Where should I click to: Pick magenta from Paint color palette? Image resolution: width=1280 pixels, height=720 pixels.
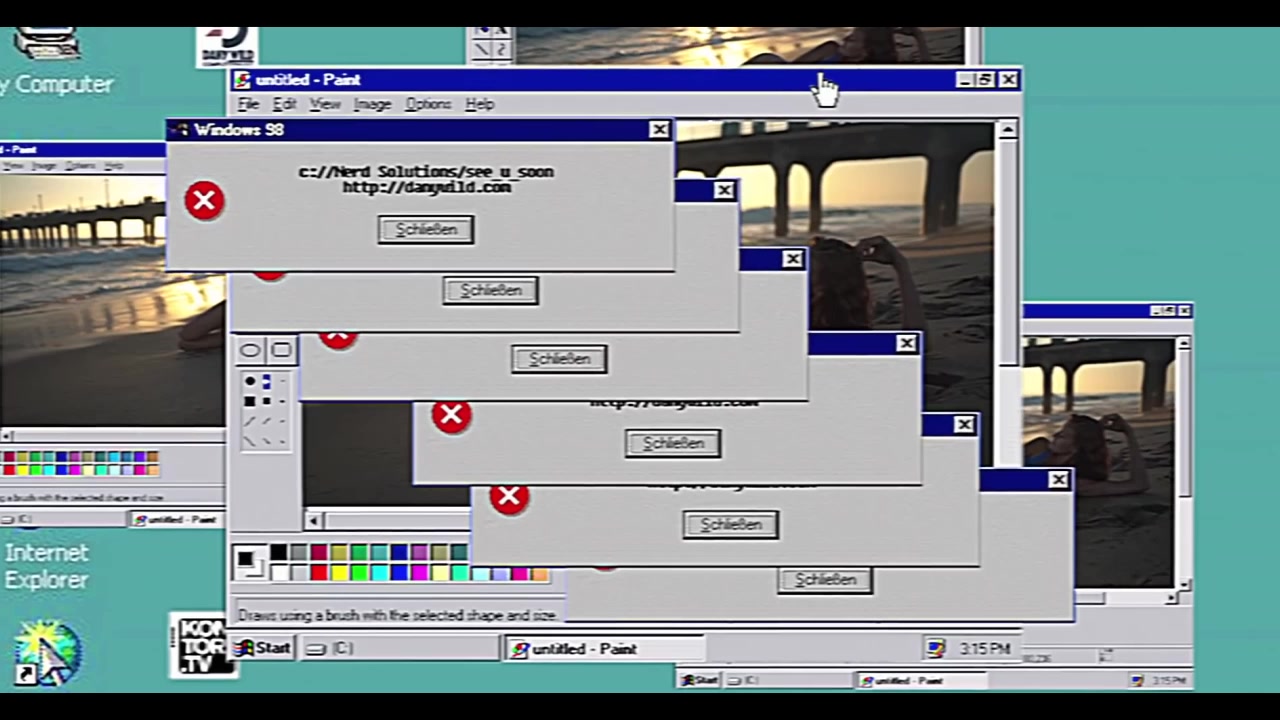tap(419, 573)
